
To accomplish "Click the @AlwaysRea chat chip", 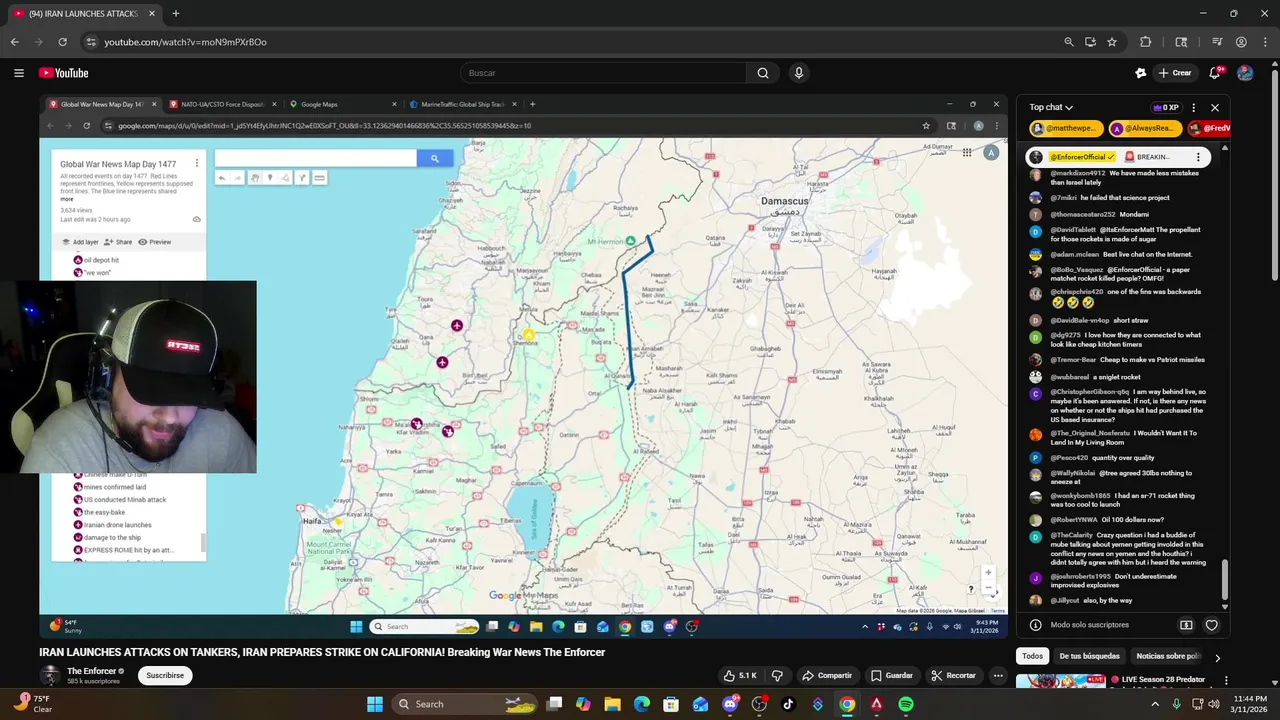I will coord(1146,129).
